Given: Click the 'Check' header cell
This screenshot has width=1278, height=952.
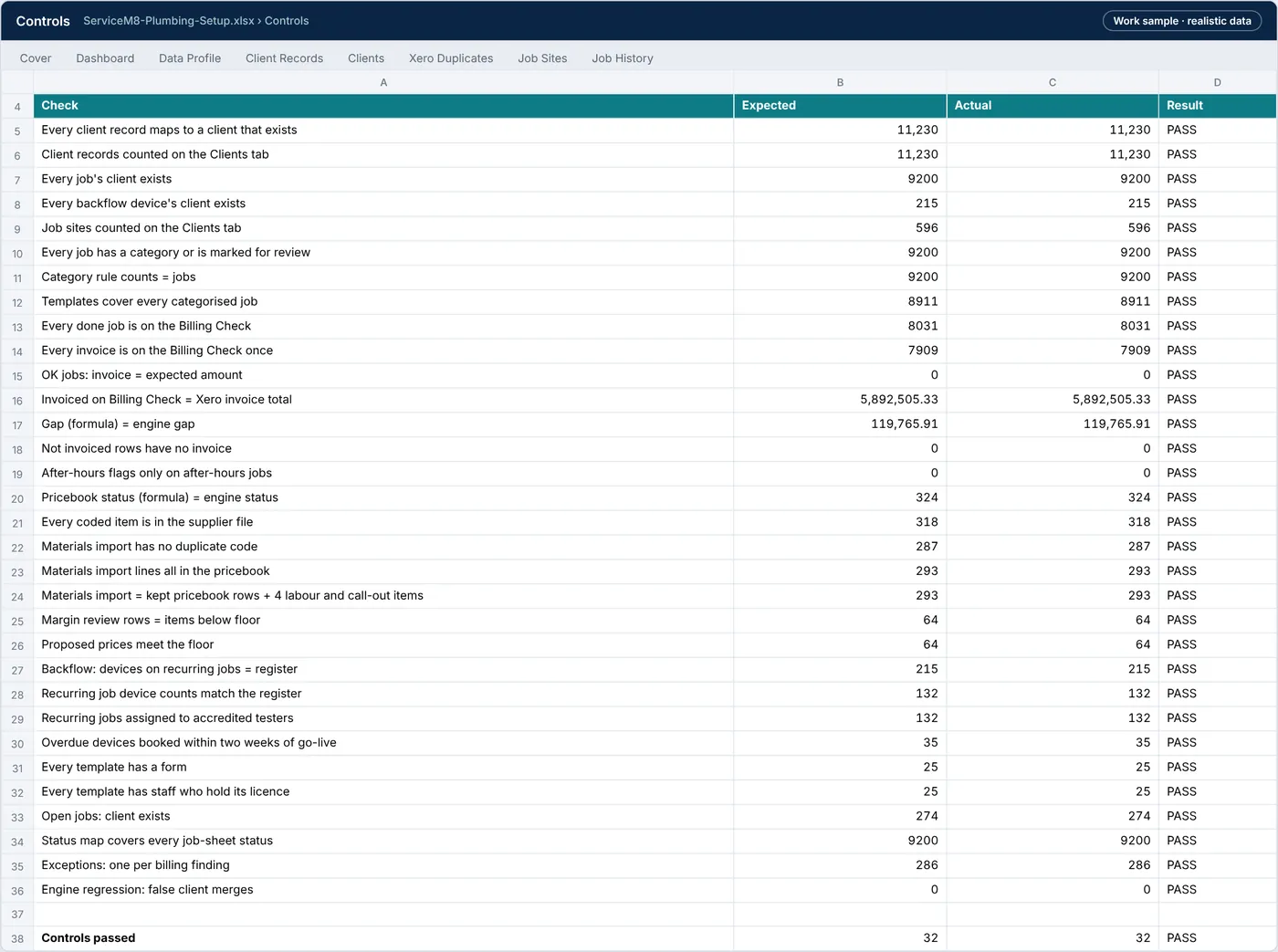Looking at the screenshot, I should (x=383, y=106).
